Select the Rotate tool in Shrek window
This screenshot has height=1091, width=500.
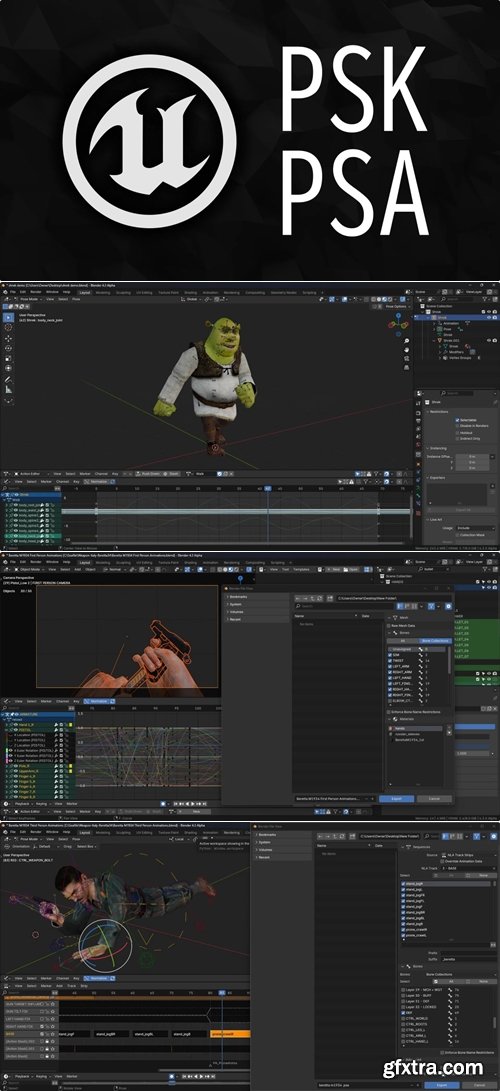coord(8,348)
